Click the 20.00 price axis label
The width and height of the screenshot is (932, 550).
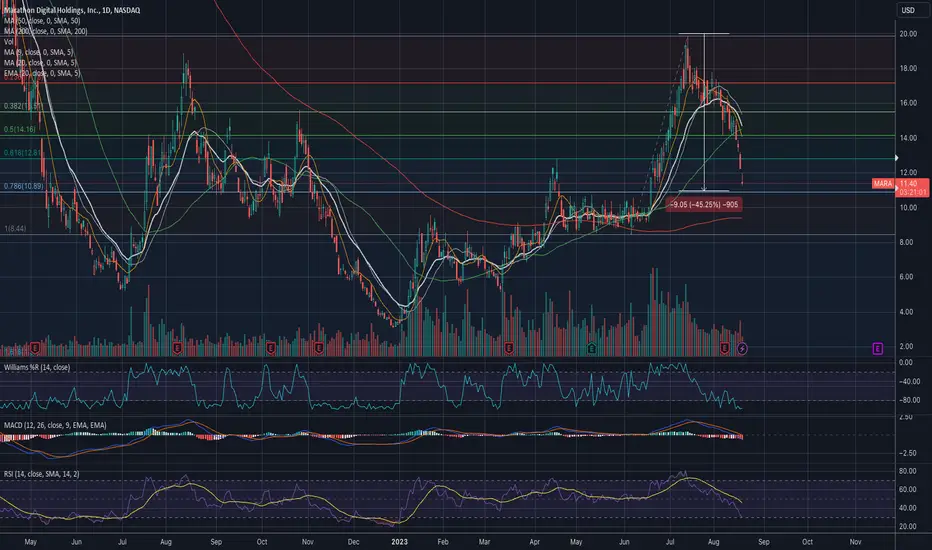[x=908, y=34]
